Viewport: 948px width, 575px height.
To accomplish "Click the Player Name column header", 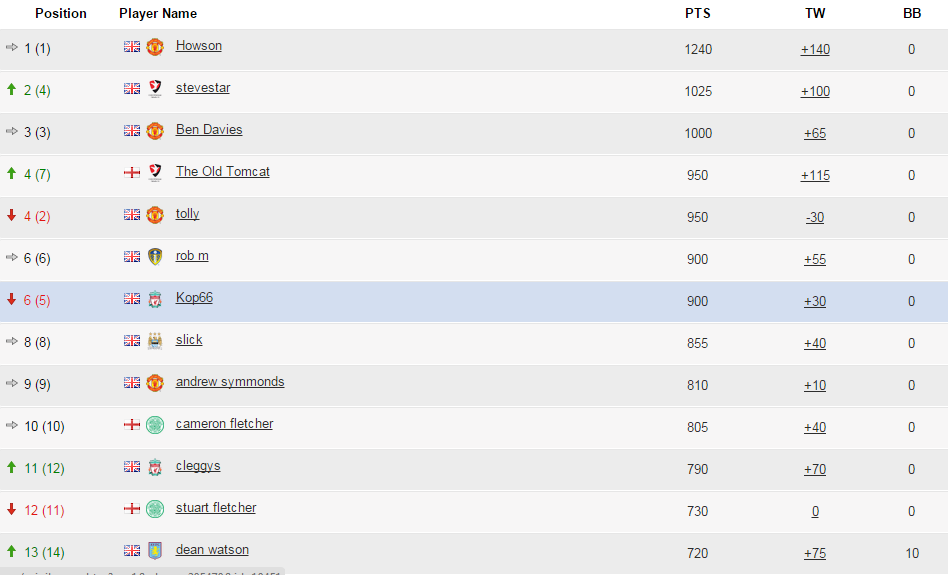I will point(158,13).
